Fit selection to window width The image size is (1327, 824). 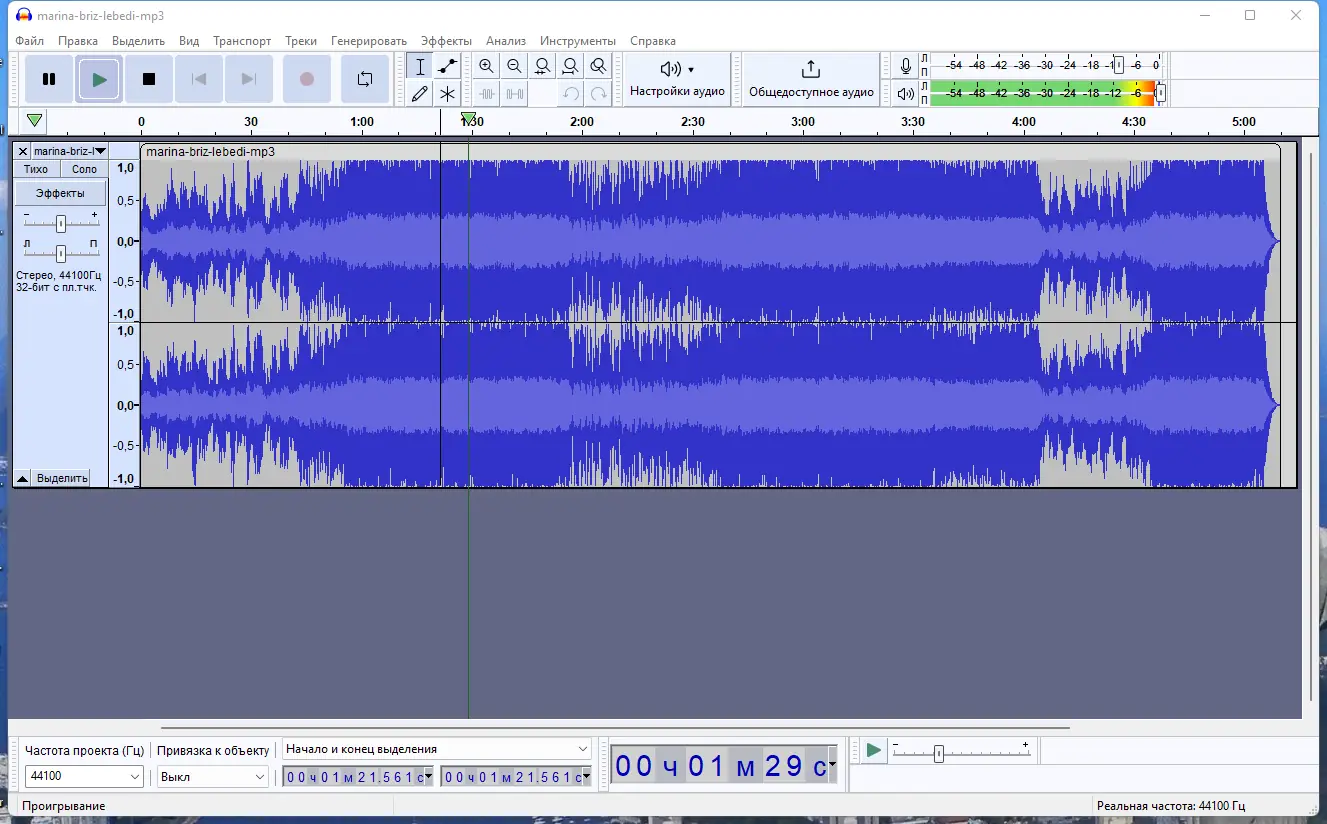click(542, 67)
